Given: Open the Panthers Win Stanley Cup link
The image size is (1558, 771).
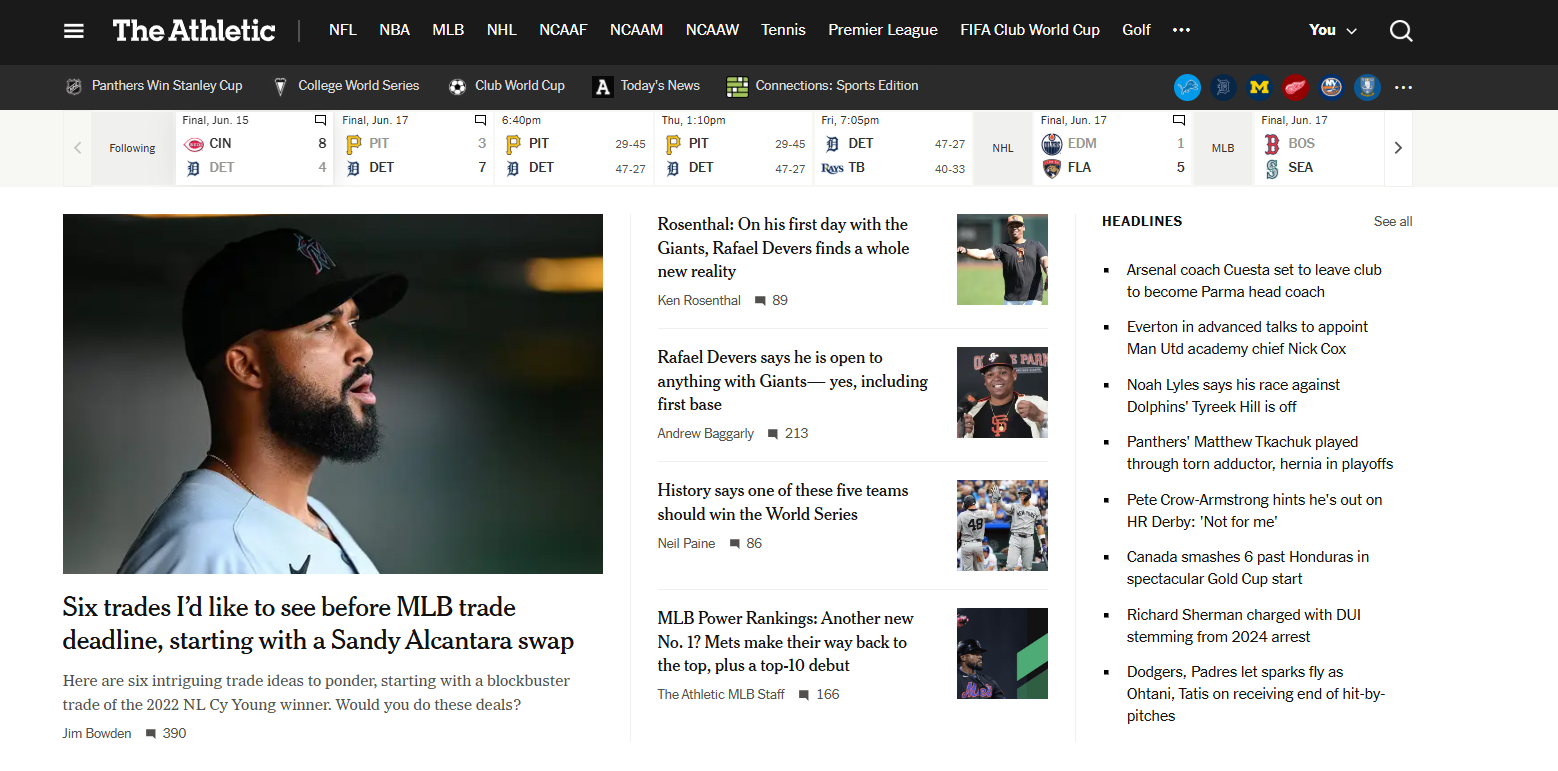Looking at the screenshot, I should [x=166, y=86].
